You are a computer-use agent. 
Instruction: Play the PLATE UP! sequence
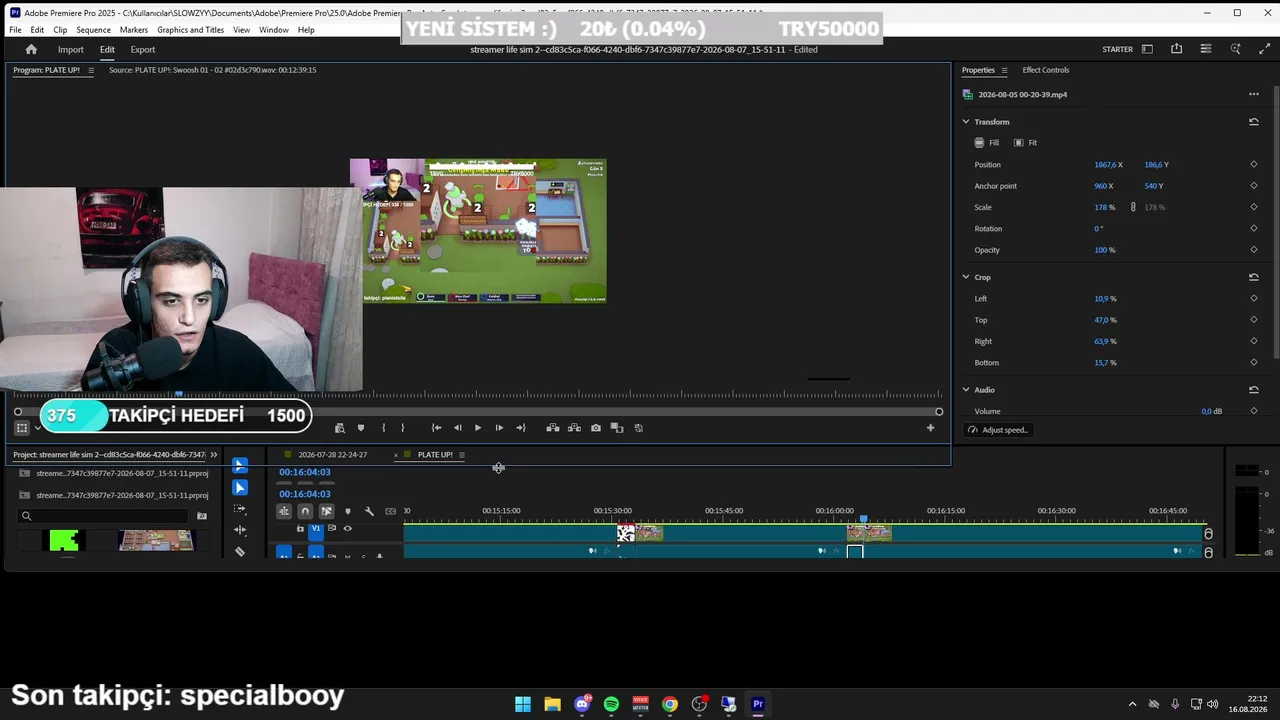coord(478,428)
